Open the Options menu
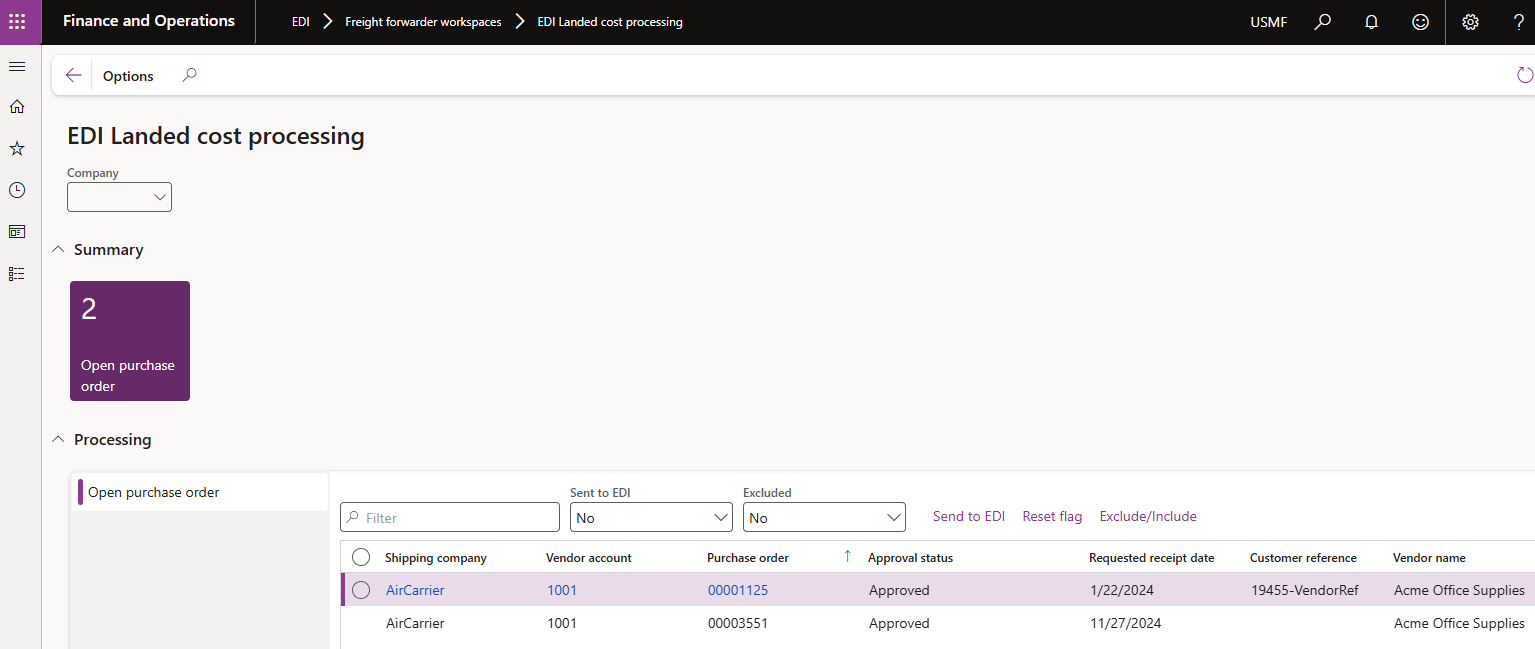The width and height of the screenshot is (1535, 649). click(128, 75)
